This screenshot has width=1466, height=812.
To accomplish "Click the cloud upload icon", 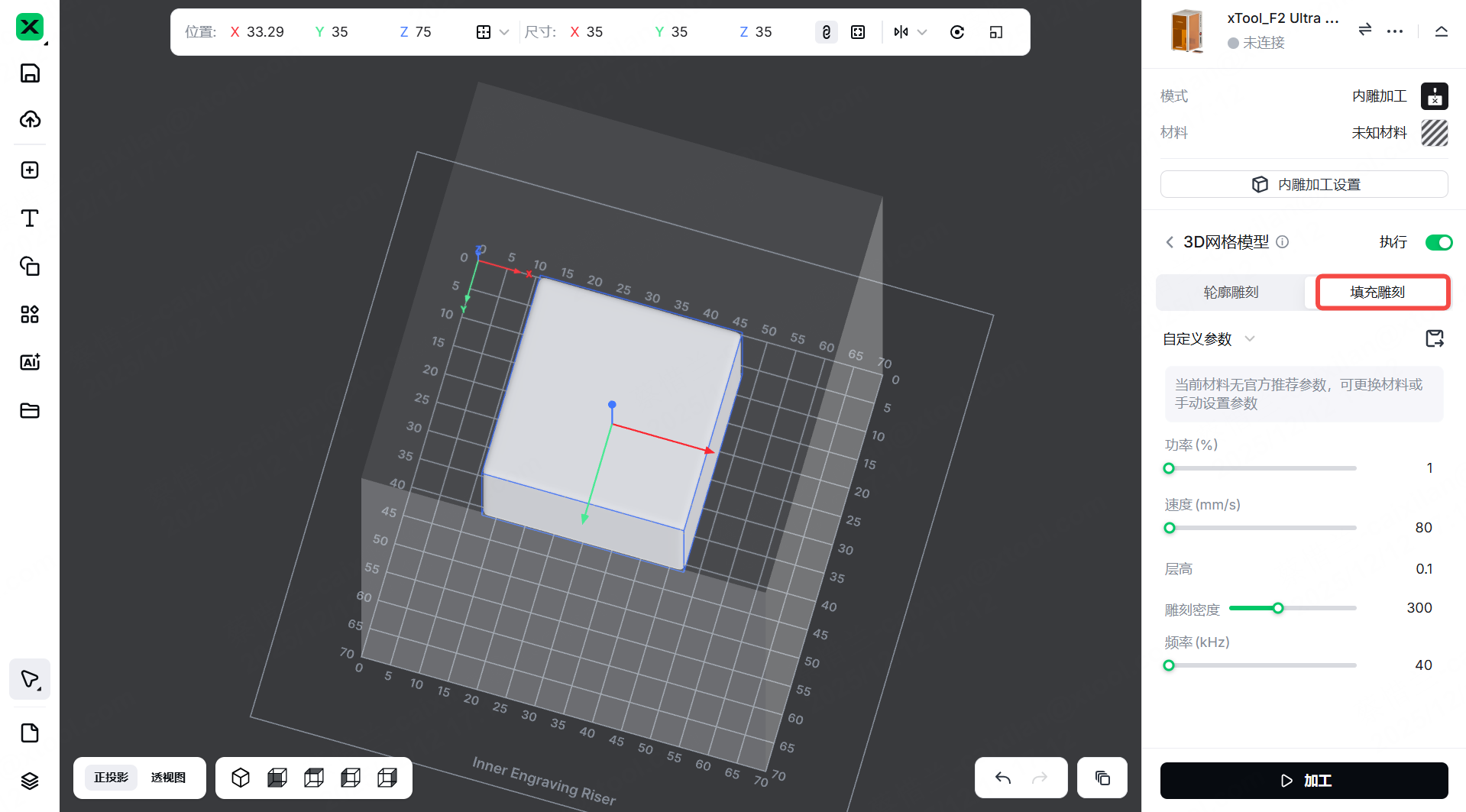I will tap(30, 119).
